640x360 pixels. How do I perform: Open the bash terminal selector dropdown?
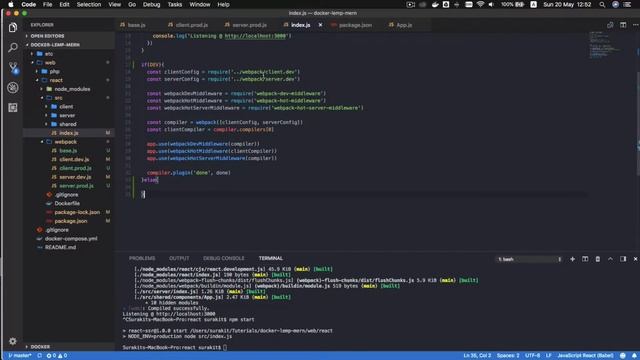point(529,259)
